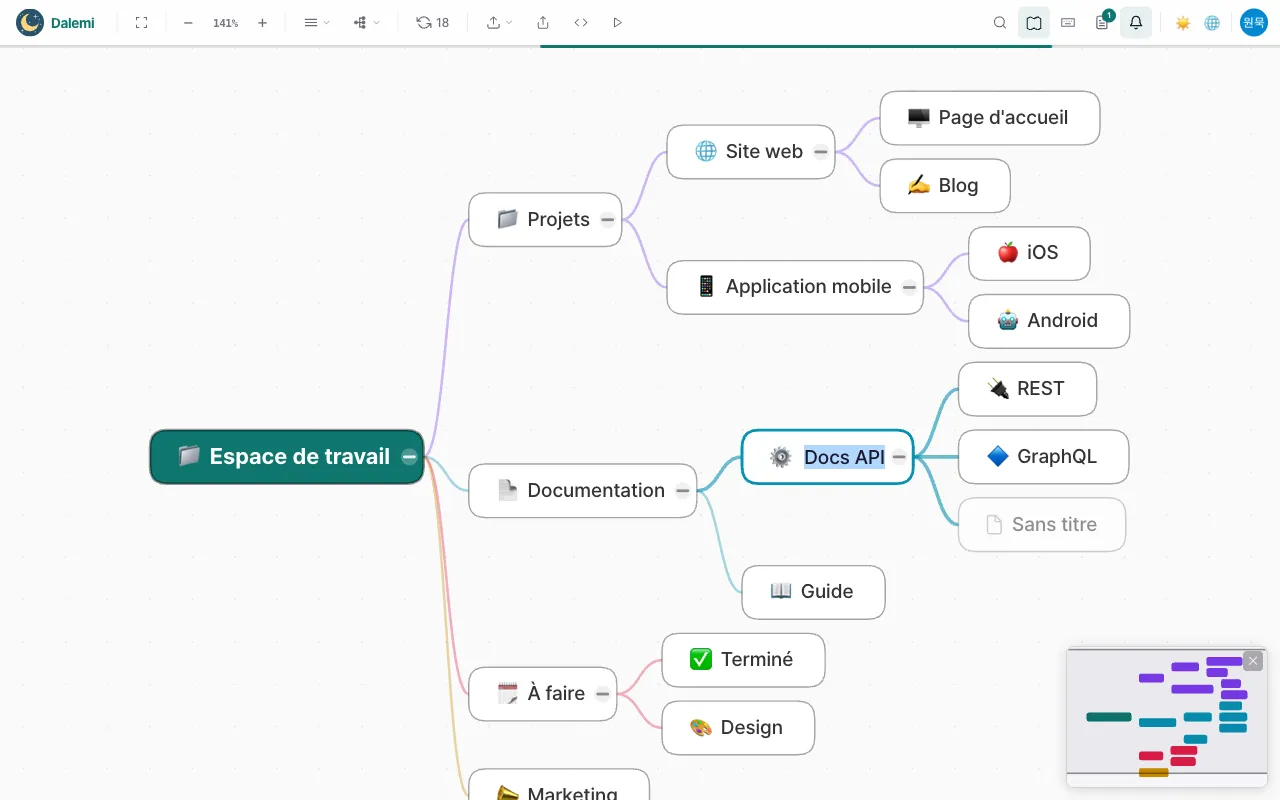The width and height of the screenshot is (1280, 800).
Task: Open the lines menu dropdown
Action: (x=317, y=22)
